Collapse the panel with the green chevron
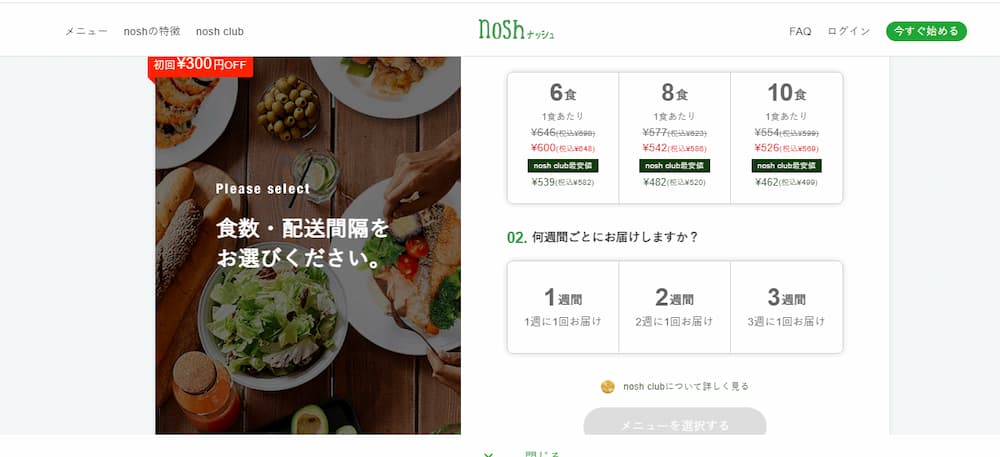Viewport: 1000px width, 457px height. [x=489, y=454]
